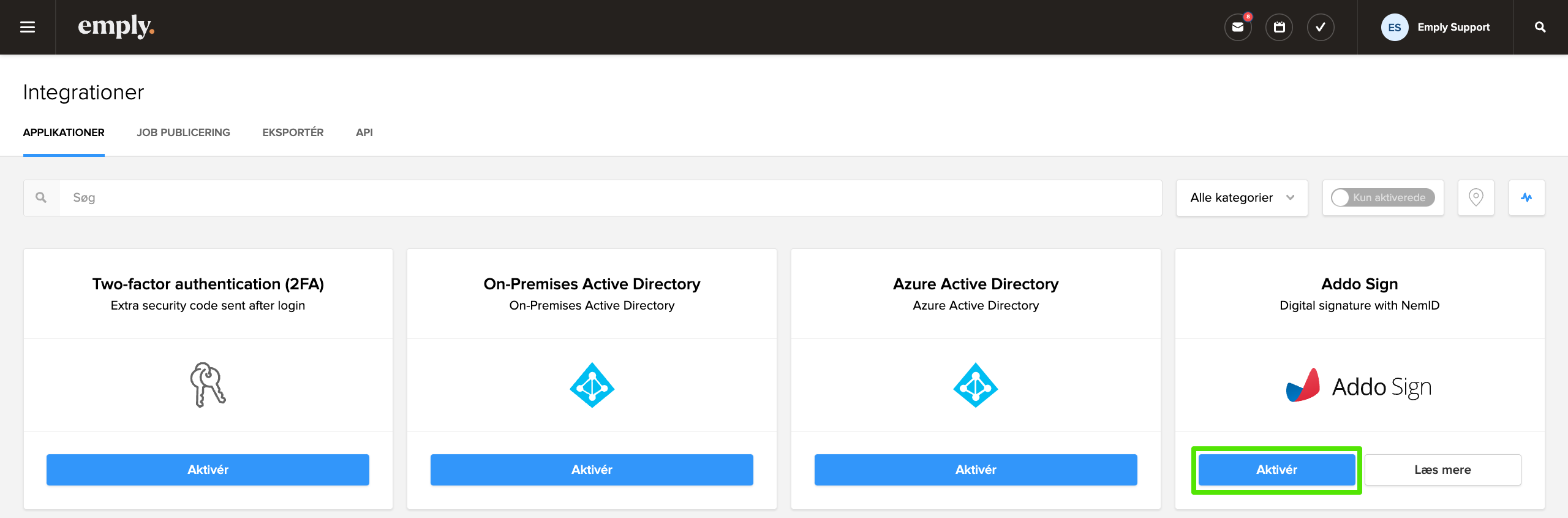Open the calendar icon in header
The width and height of the screenshot is (1568, 518).
(x=1279, y=27)
